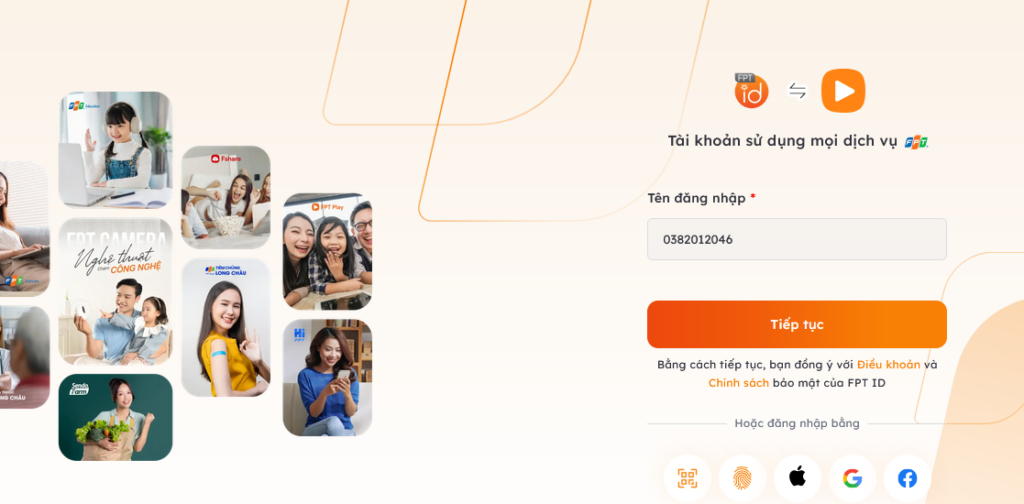The image size is (1024, 504).
Task: Sign in with Google icon
Action: [852, 479]
